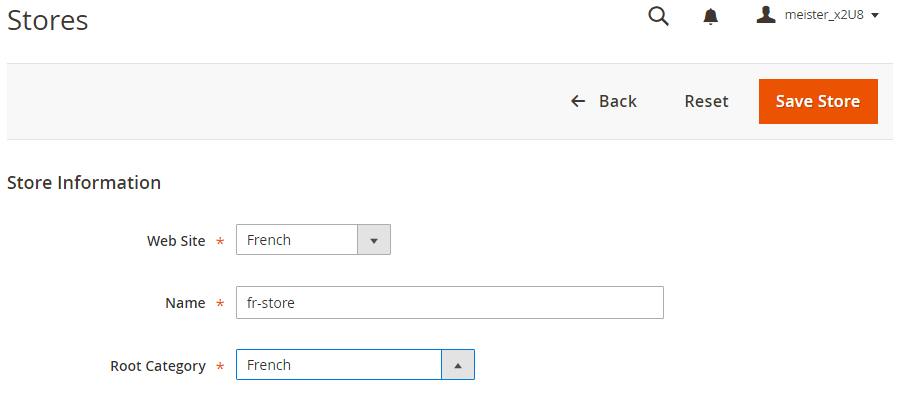Screen dimensions: 904x402
Task: Click the Reset button
Action: coord(706,101)
